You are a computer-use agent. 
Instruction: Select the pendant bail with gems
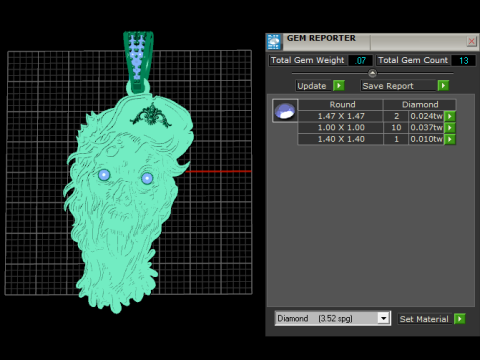tap(139, 62)
